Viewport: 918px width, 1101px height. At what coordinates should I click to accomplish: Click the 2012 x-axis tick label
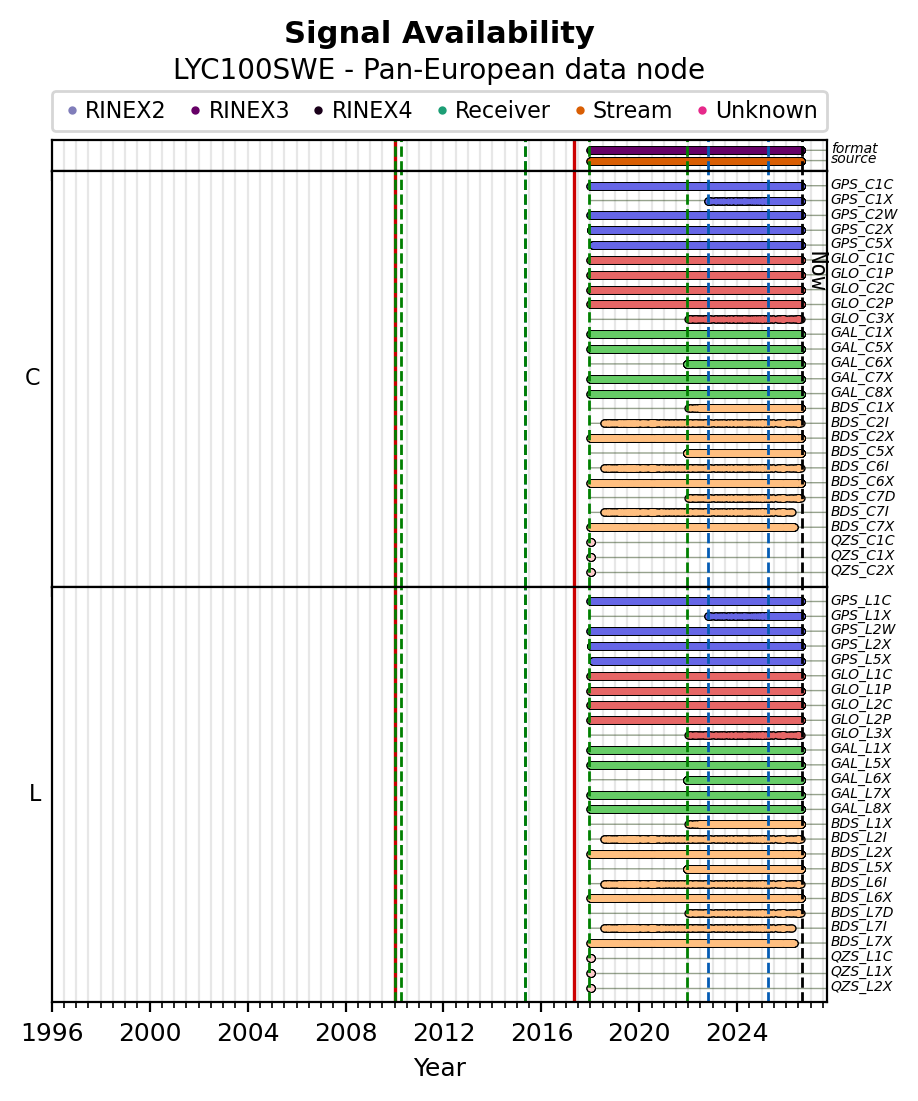[x=443, y=1034]
